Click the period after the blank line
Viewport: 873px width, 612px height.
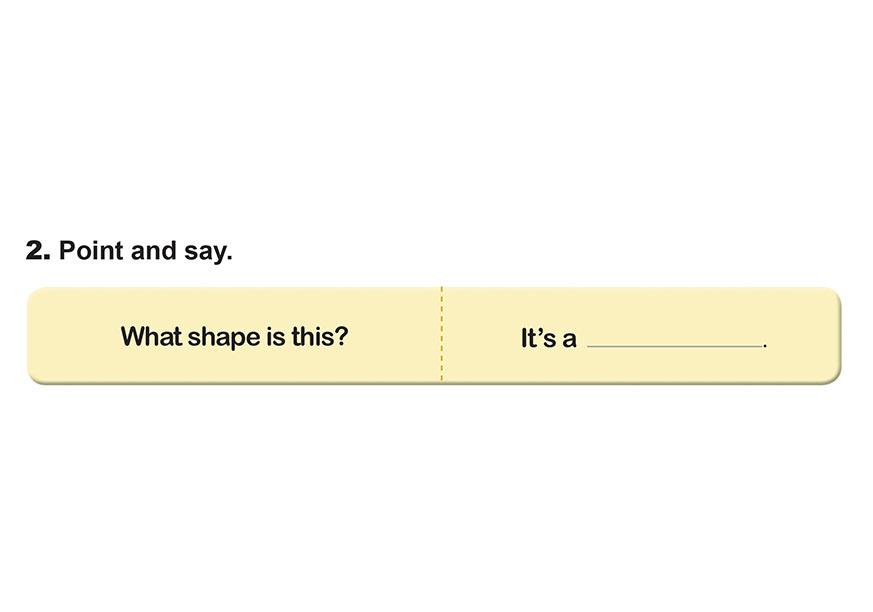pyautogui.click(x=765, y=345)
